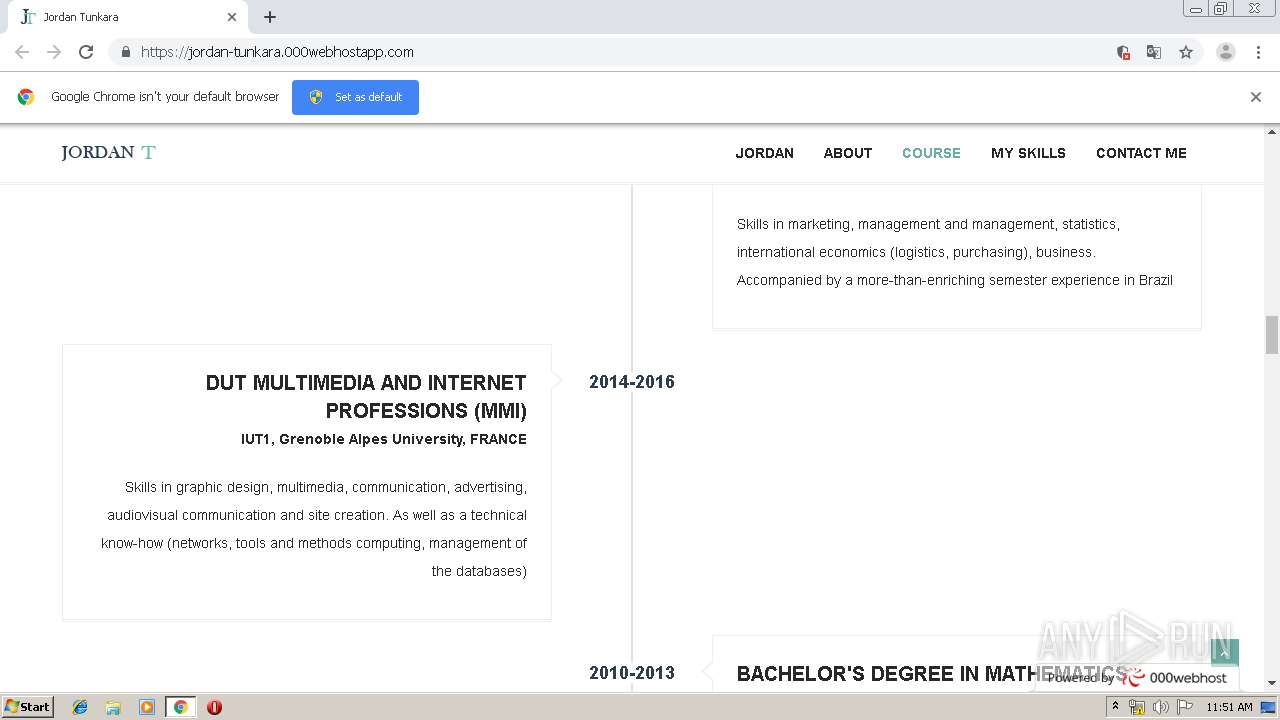The width and height of the screenshot is (1280, 720).
Task: Open the Chrome profile avatar
Action: [x=1226, y=52]
